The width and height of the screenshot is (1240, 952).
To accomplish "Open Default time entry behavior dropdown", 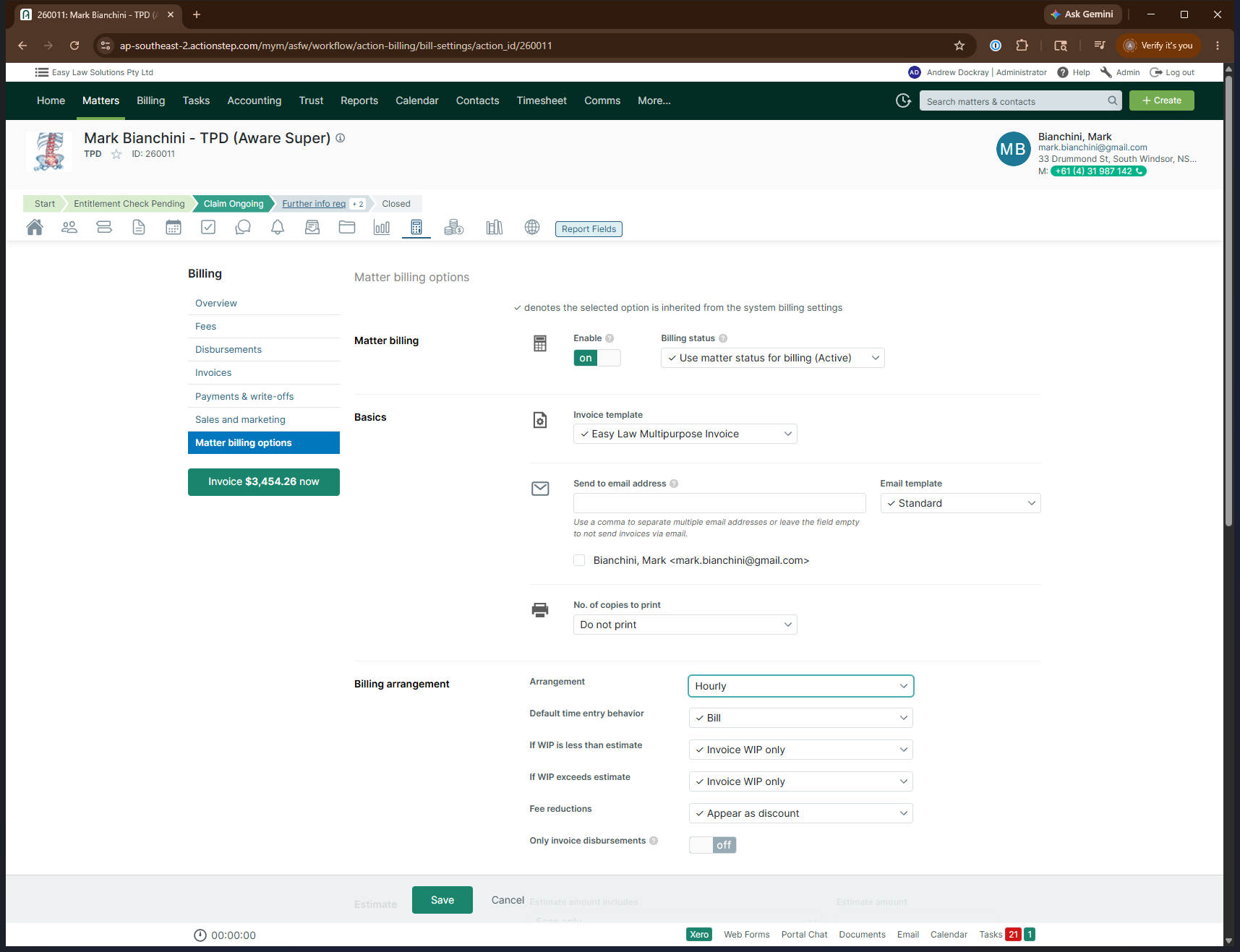I will pos(801,718).
